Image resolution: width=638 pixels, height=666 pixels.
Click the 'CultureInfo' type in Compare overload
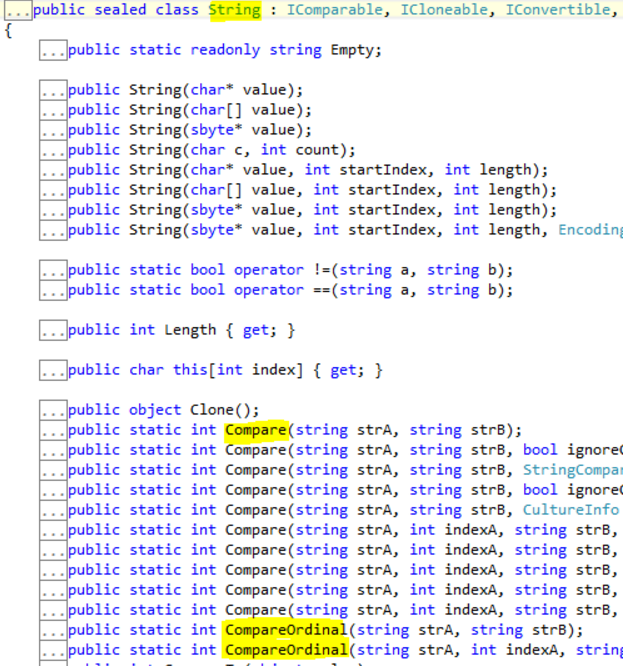pos(571,510)
